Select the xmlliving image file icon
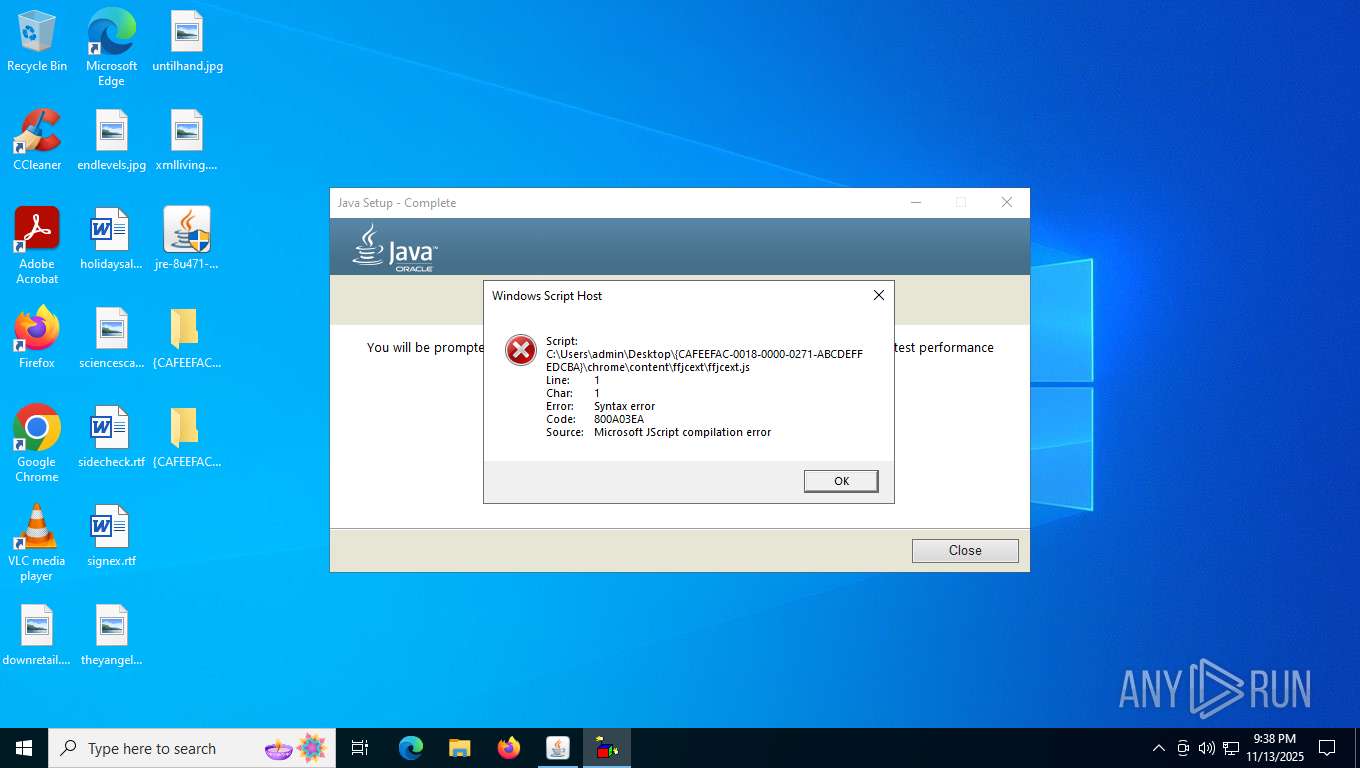The image size is (1360, 768). click(187, 140)
